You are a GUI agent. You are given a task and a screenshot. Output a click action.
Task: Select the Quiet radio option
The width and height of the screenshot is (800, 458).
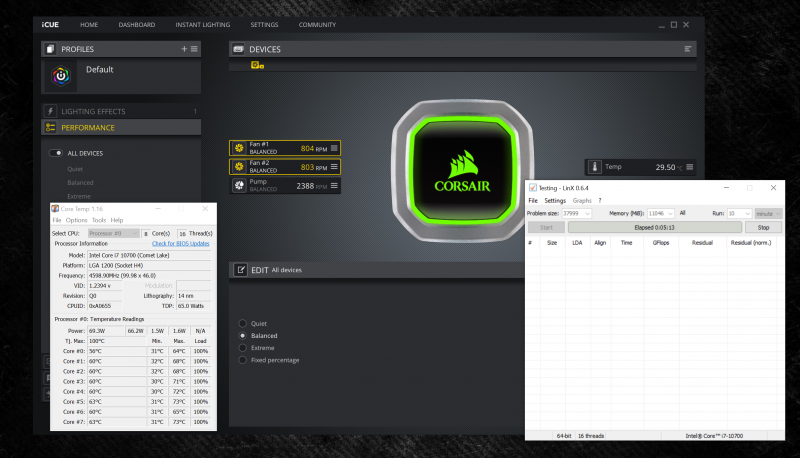[x=242, y=323]
